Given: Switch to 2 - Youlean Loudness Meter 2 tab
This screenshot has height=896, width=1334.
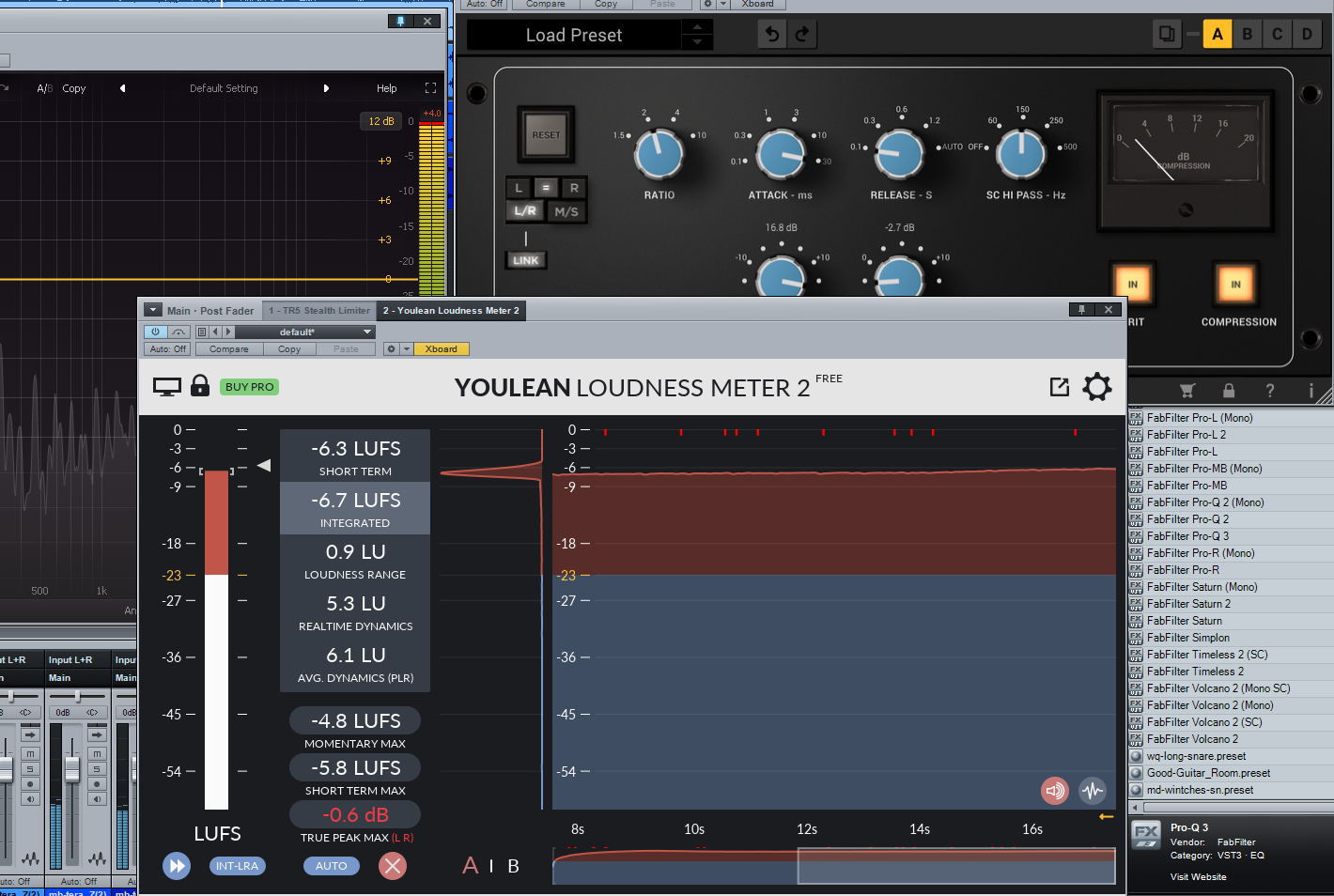Looking at the screenshot, I should click(x=451, y=310).
